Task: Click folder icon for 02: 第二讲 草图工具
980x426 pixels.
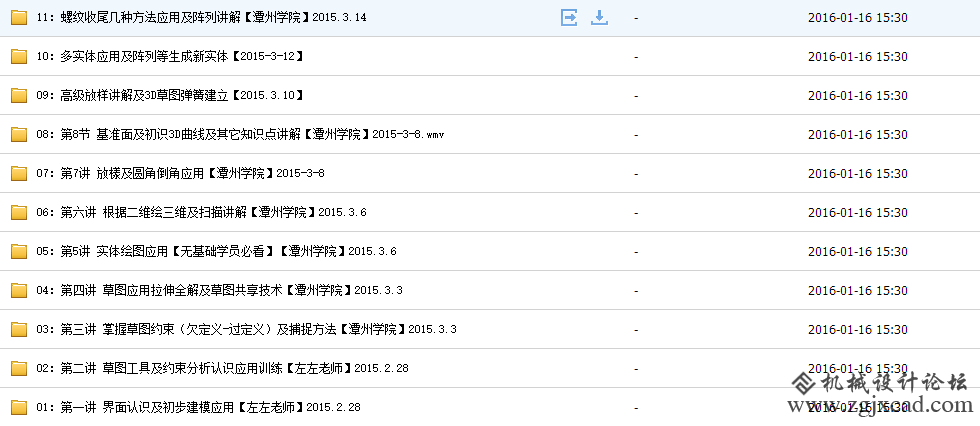Action: tap(19, 369)
